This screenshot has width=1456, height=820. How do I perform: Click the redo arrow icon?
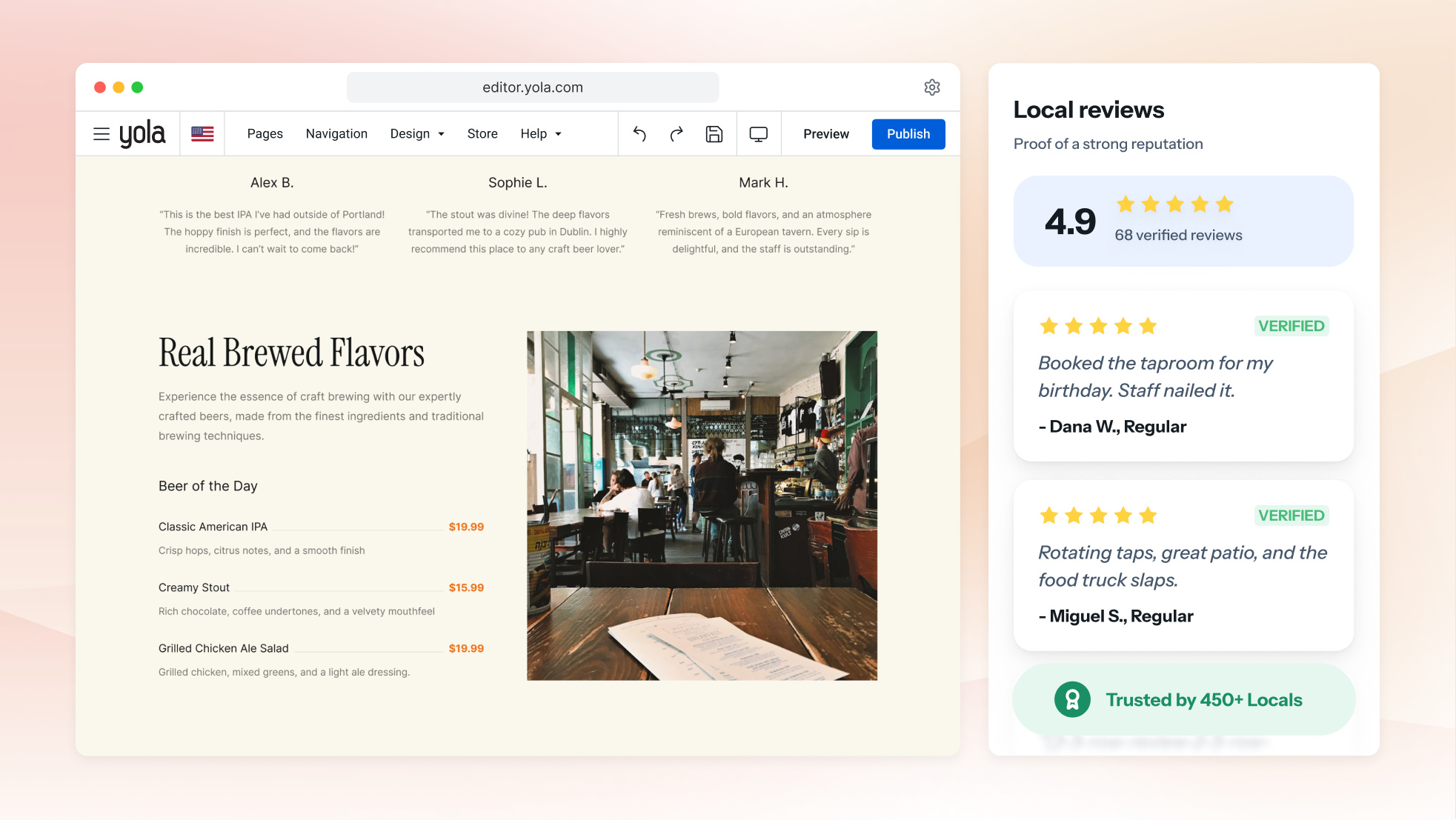(x=677, y=134)
